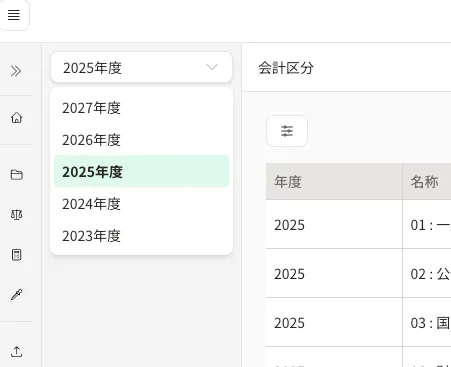Go to home via house icon
The height and width of the screenshot is (367, 451).
click(x=17, y=118)
